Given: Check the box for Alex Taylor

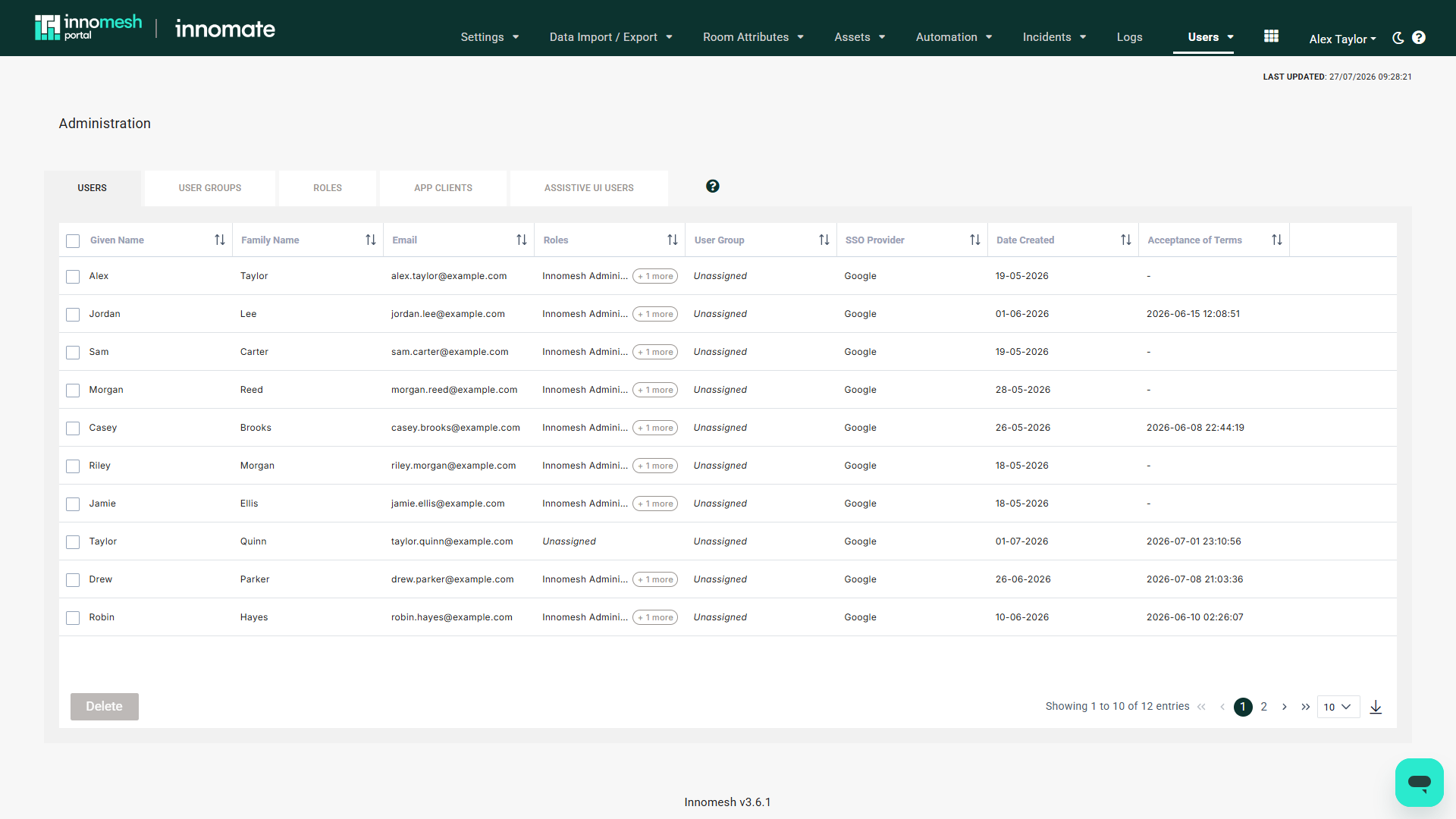Looking at the screenshot, I should coord(73,277).
